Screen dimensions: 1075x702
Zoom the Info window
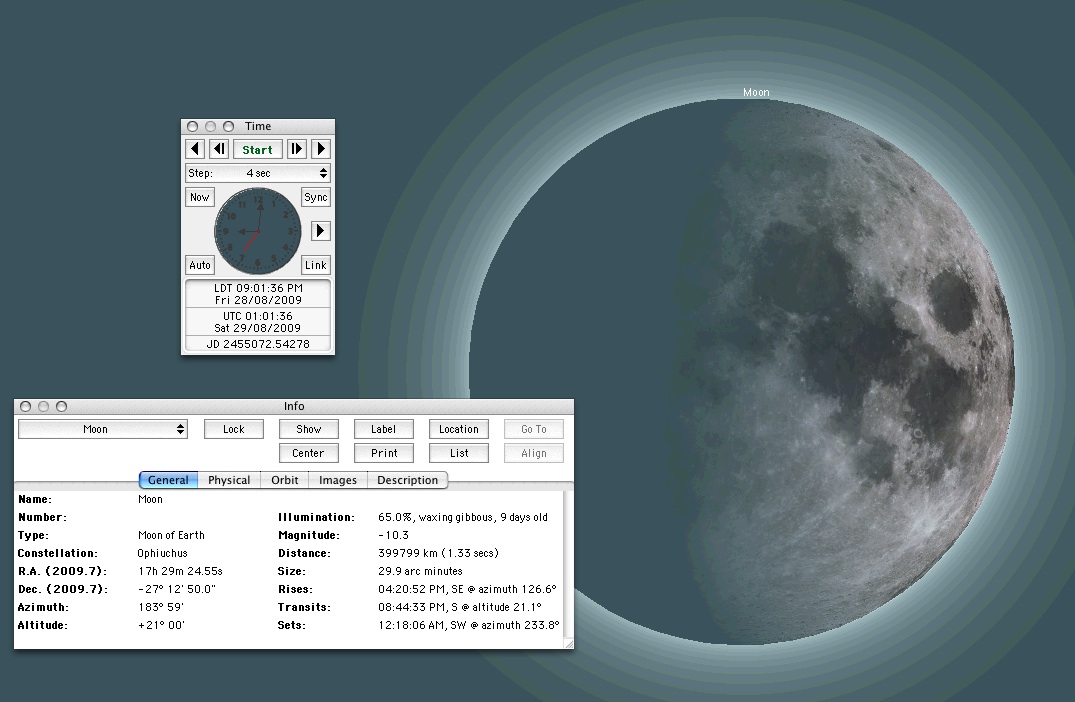tap(61, 407)
